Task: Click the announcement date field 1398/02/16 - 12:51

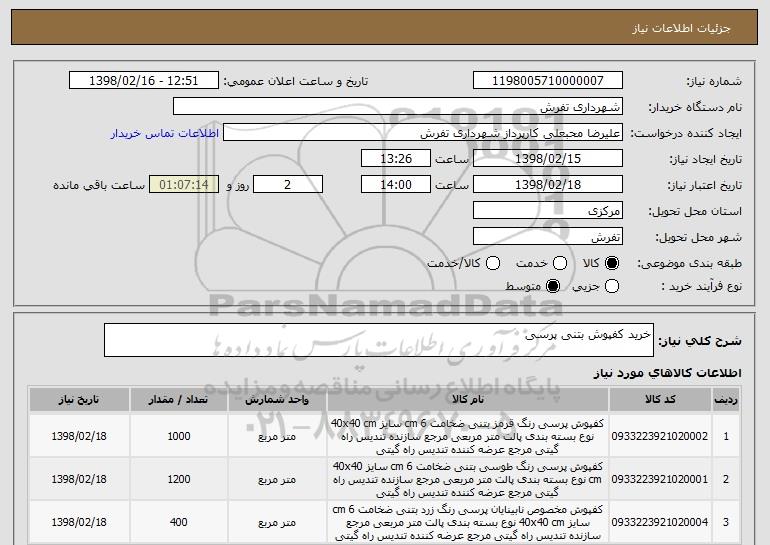Action: (144, 81)
